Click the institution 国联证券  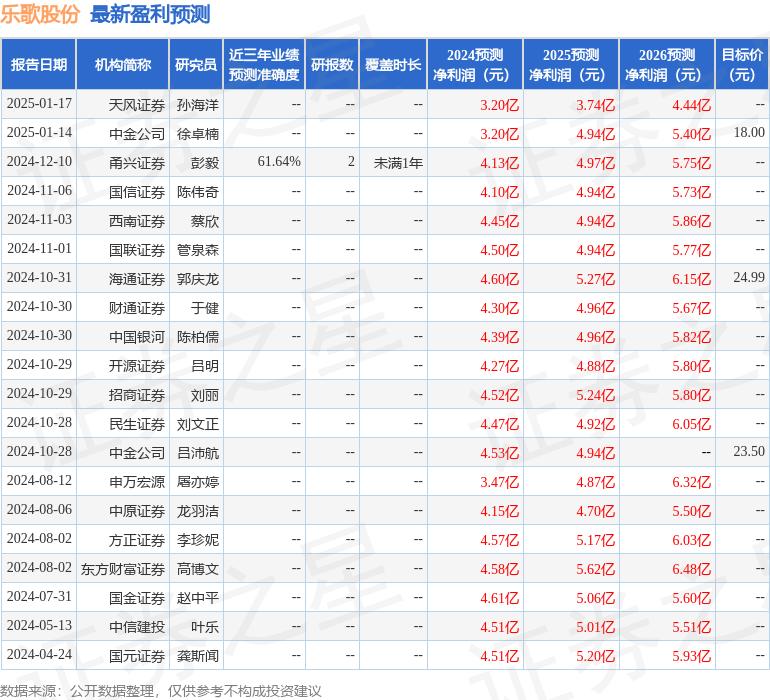point(137,250)
